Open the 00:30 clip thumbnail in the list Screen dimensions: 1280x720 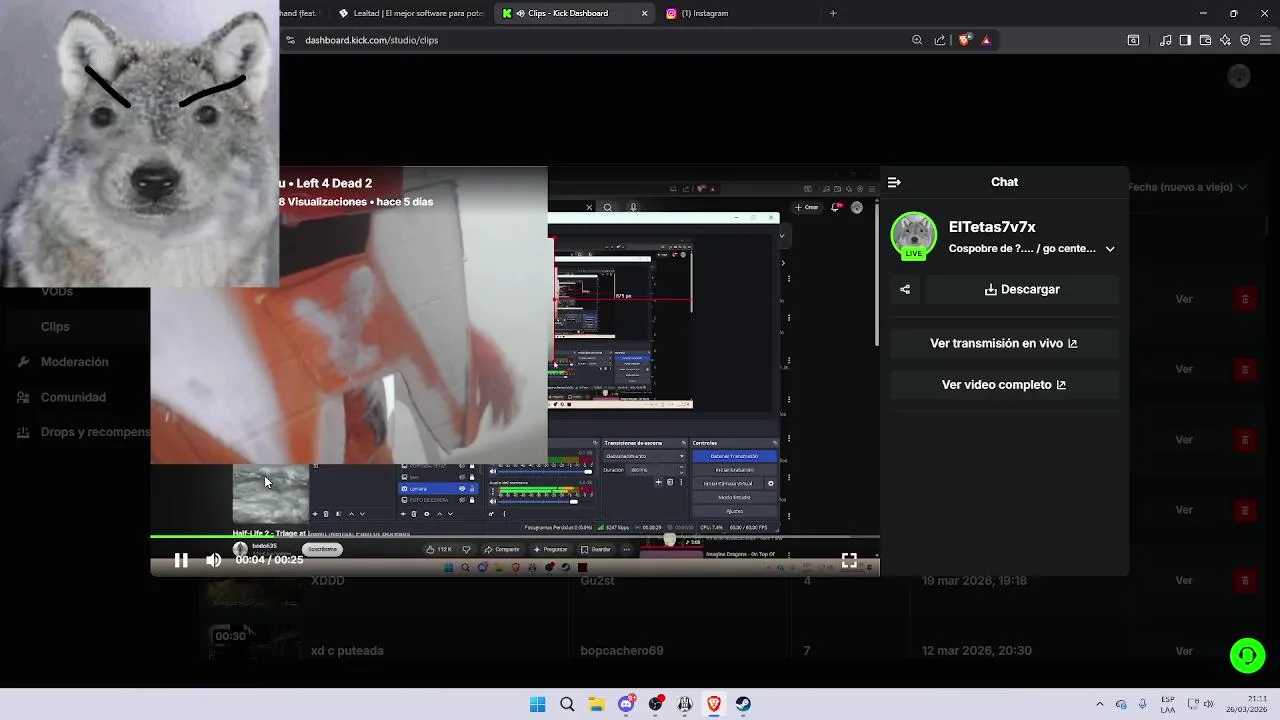click(254, 643)
